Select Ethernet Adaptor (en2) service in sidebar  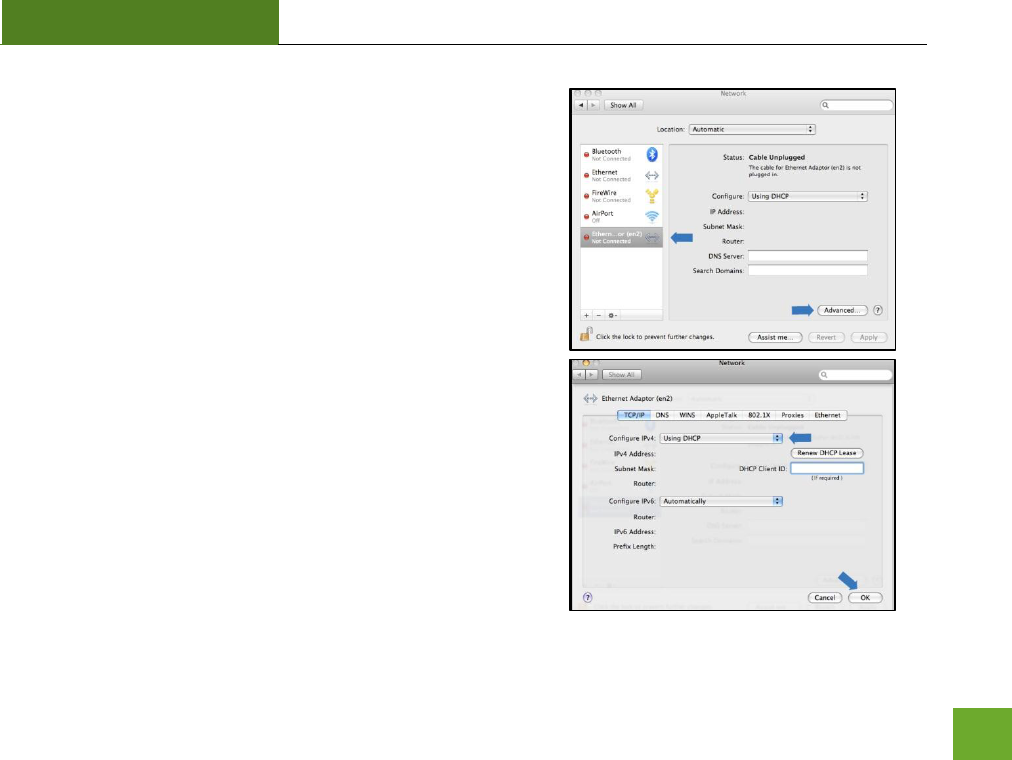tap(622, 237)
